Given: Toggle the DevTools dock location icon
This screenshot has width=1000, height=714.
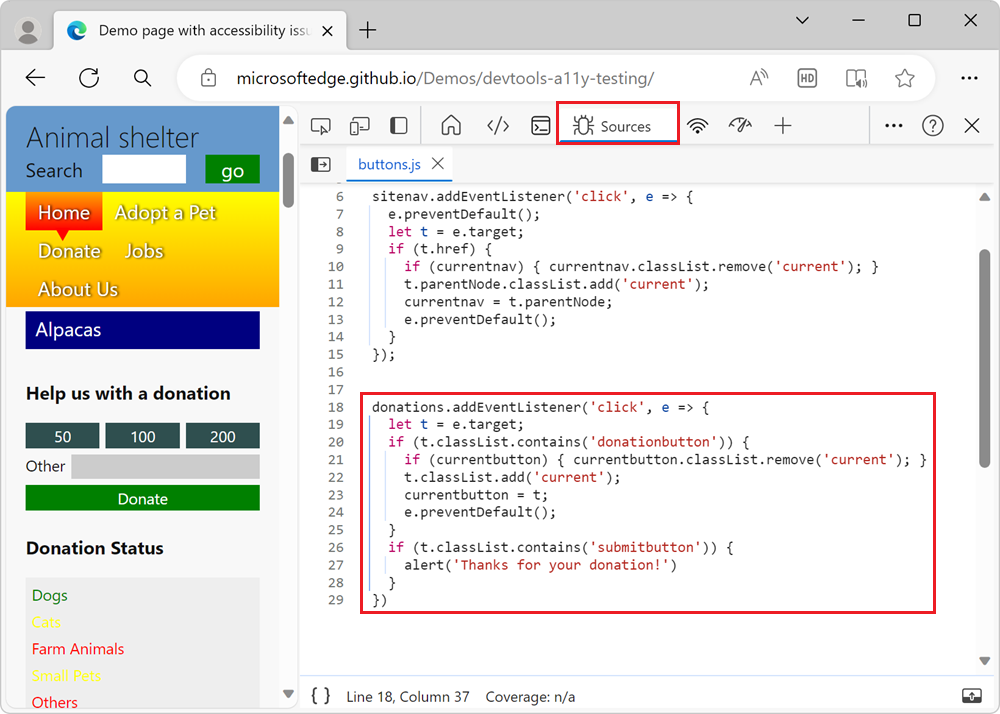Looking at the screenshot, I should click(399, 125).
